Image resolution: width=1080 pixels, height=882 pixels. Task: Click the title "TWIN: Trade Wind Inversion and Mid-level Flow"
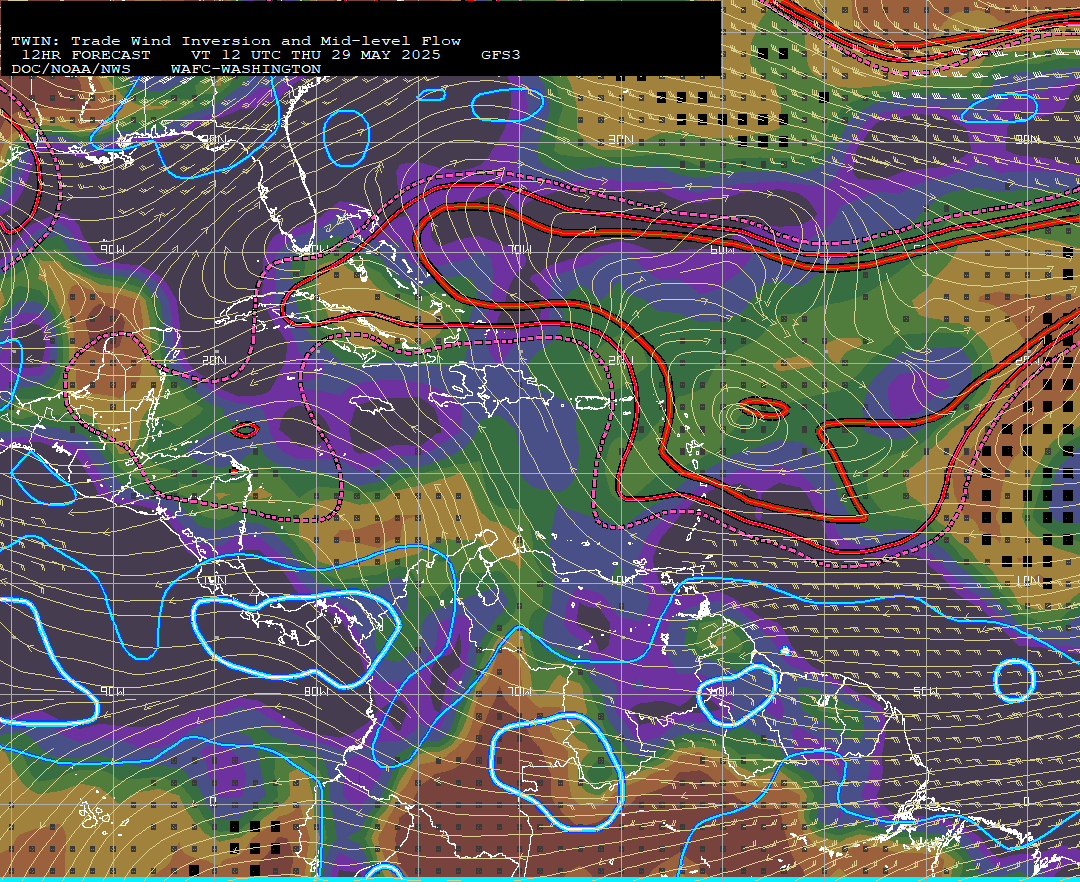(236, 41)
